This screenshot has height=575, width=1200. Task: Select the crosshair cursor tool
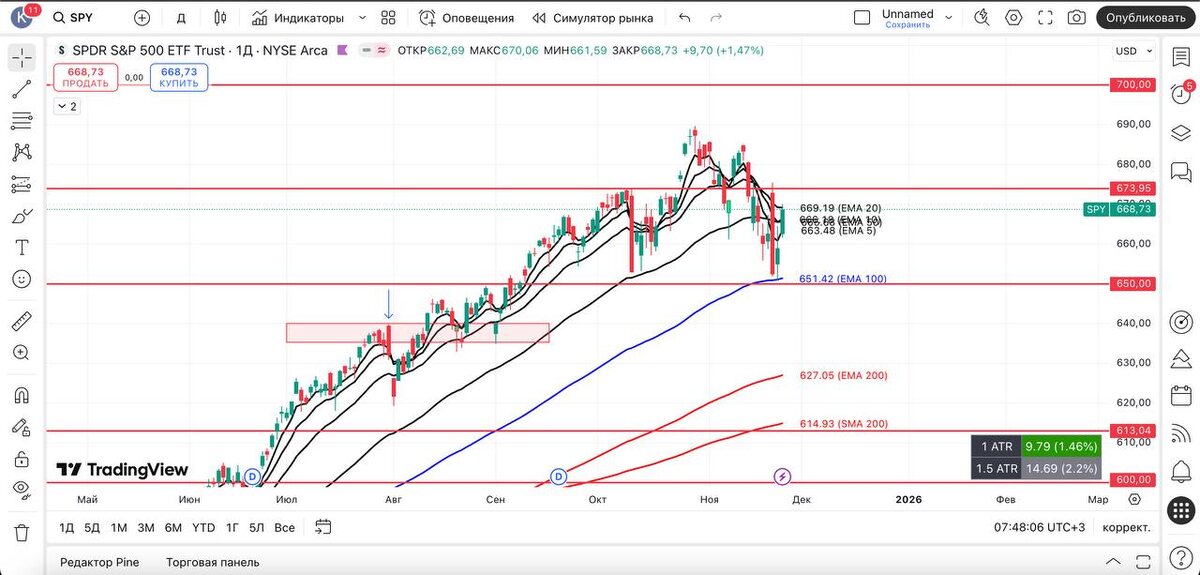(x=21, y=59)
